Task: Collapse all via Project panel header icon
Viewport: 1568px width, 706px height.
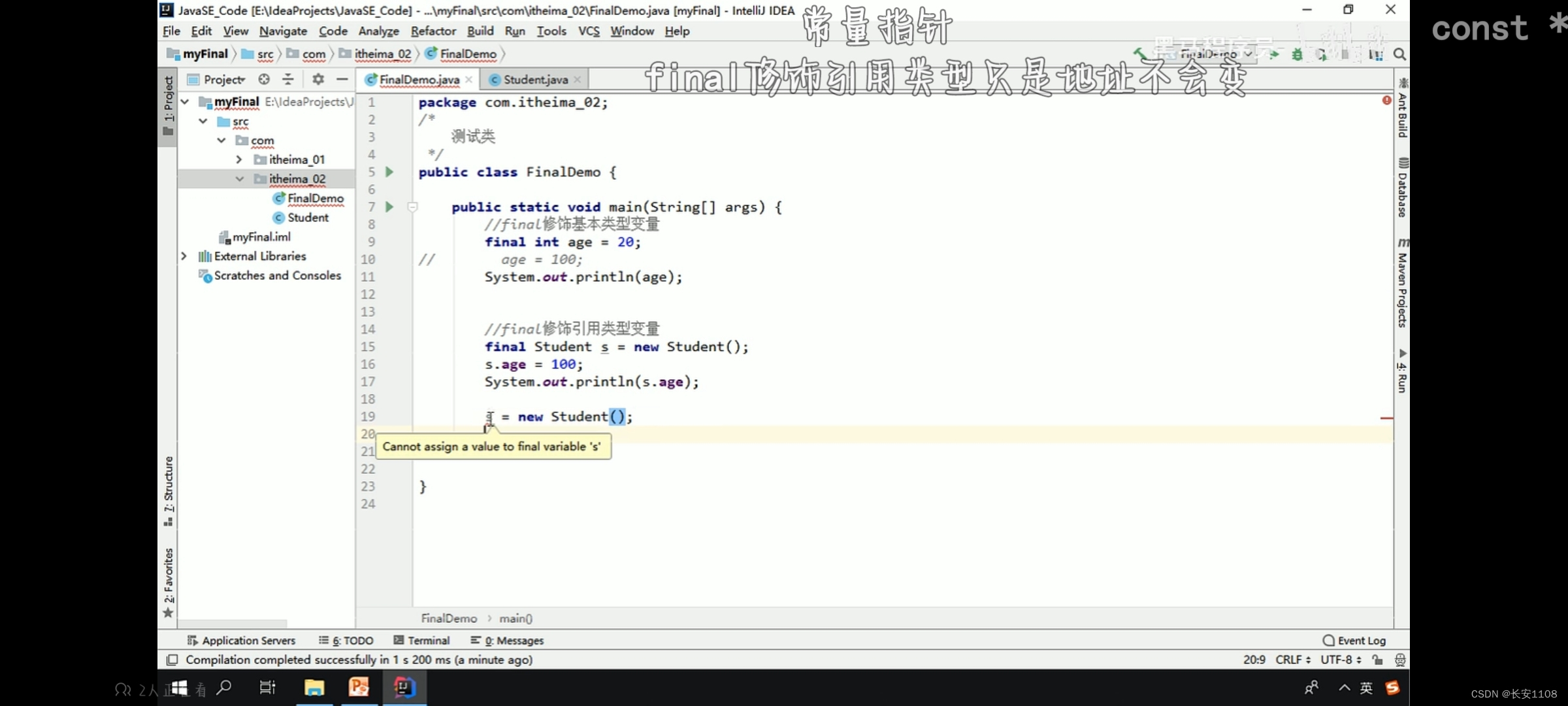Action: 288,79
